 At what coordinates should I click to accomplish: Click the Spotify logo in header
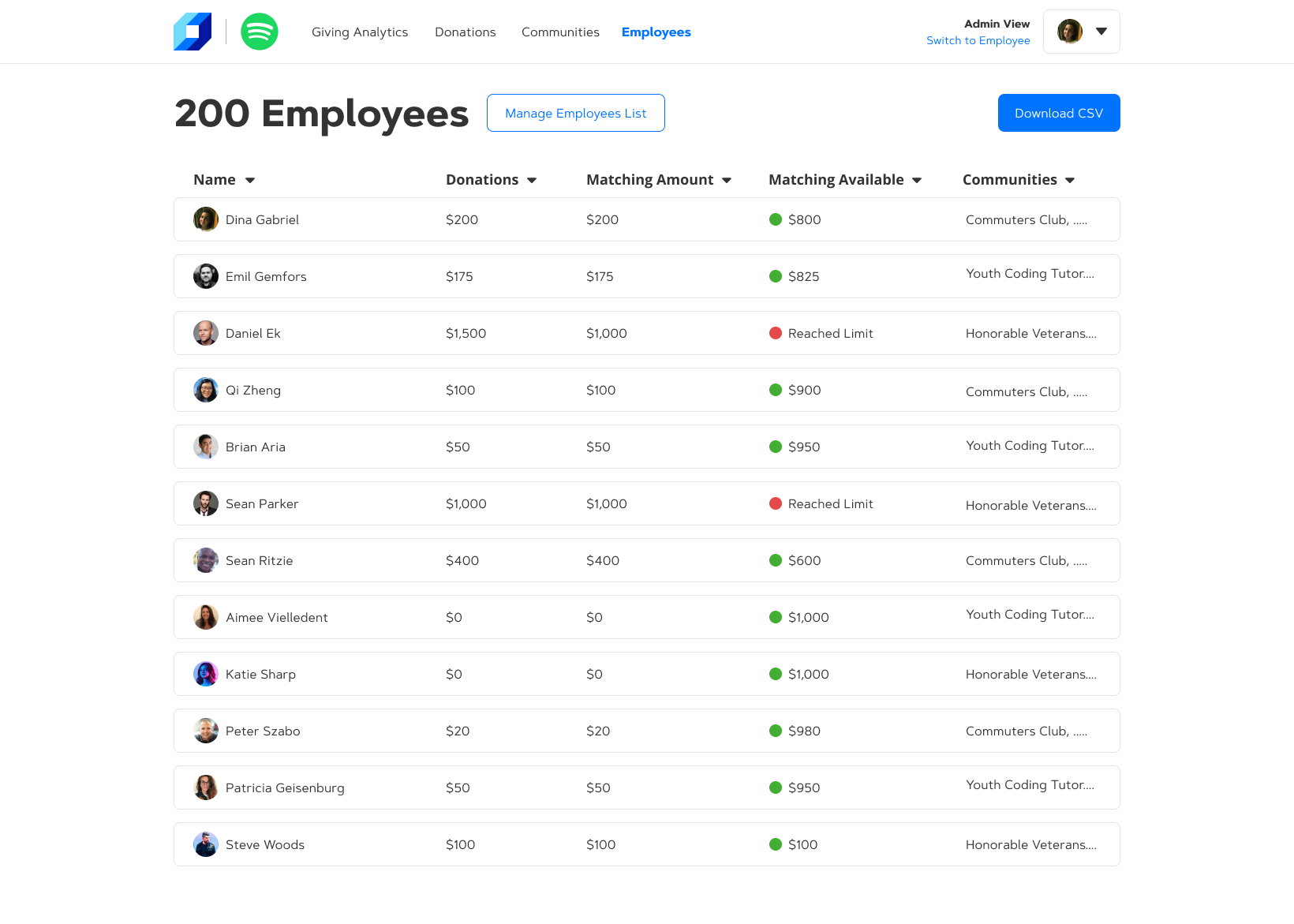point(260,32)
